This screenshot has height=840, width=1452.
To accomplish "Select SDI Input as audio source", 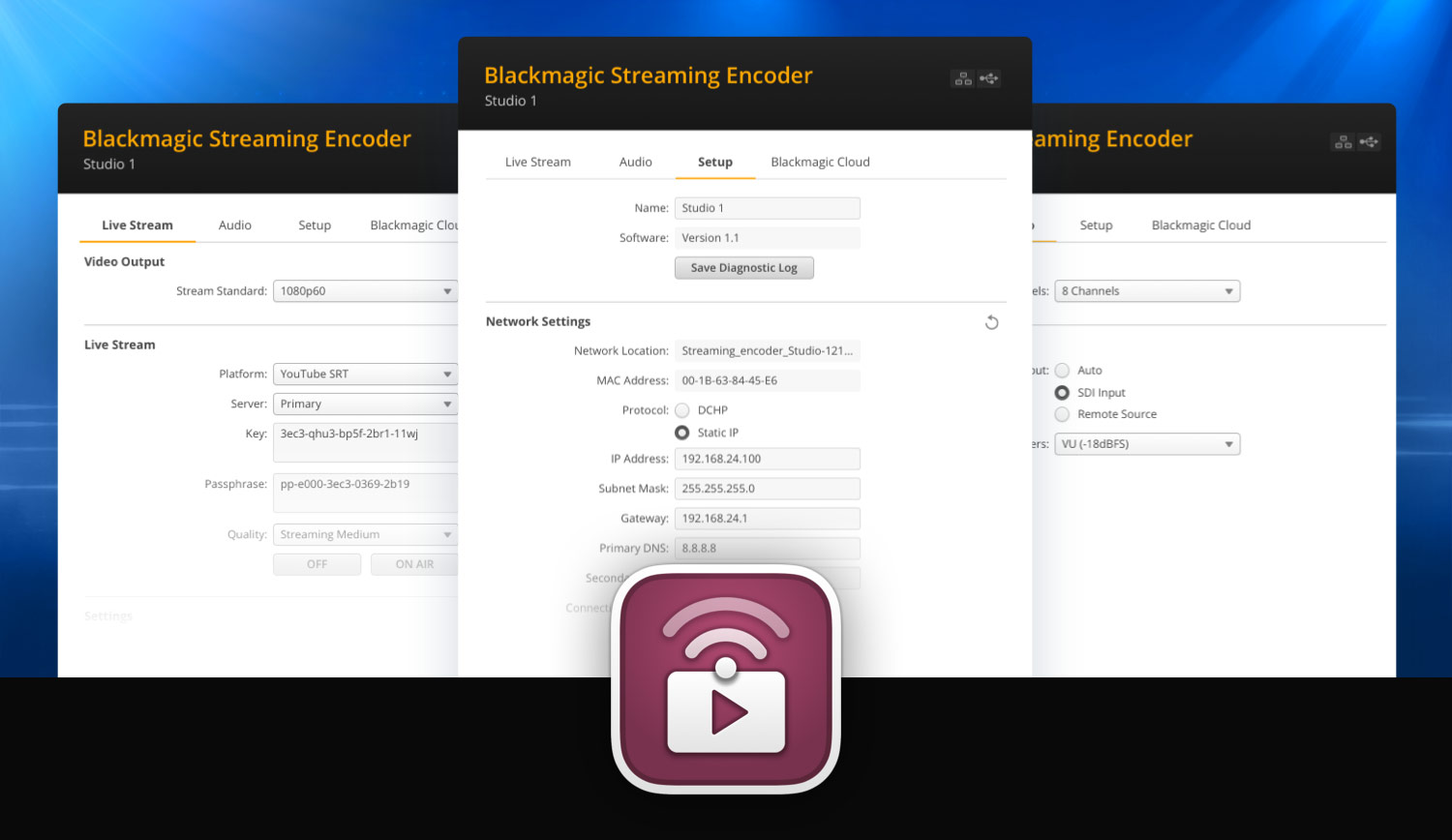I will point(1062,392).
